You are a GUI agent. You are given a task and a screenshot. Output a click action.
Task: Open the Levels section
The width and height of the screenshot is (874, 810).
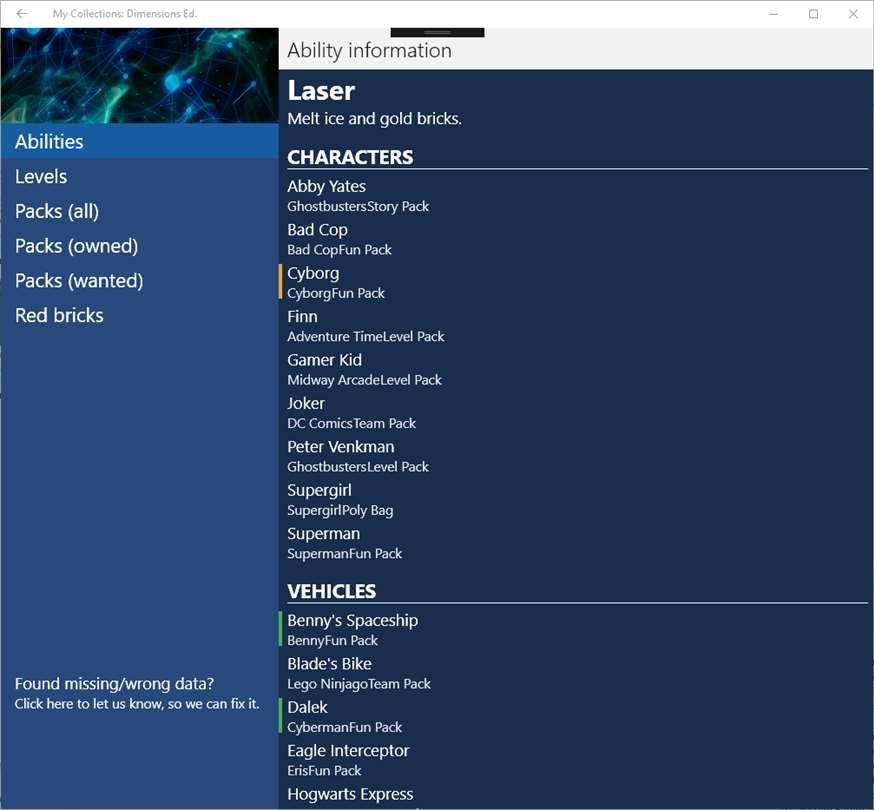(x=139, y=176)
